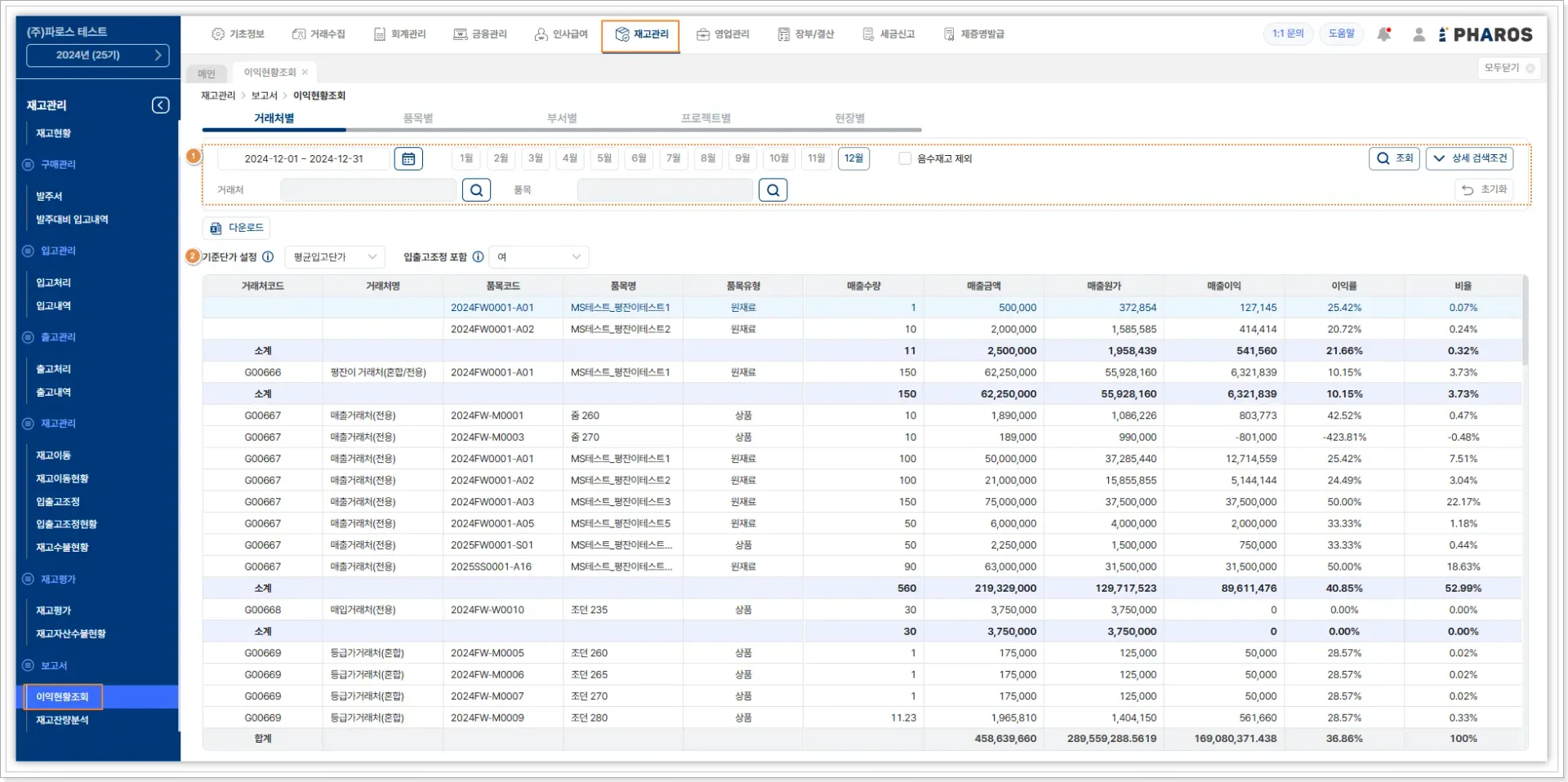The width and height of the screenshot is (1568, 782).
Task: Enable the 음수재고 제외 checkbox
Action: pos(905,158)
